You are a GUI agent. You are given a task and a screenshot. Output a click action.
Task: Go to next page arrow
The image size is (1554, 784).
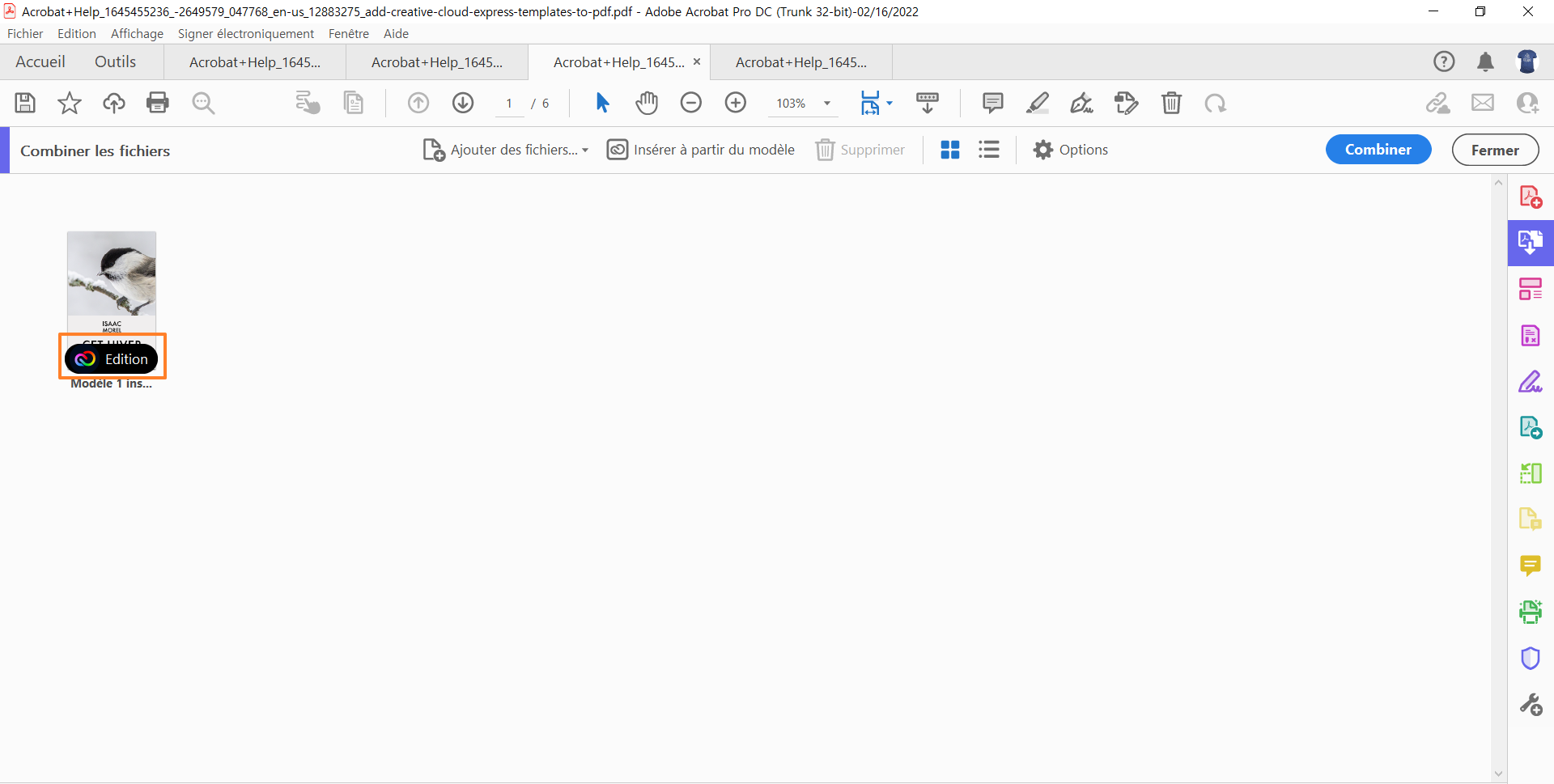coord(463,103)
